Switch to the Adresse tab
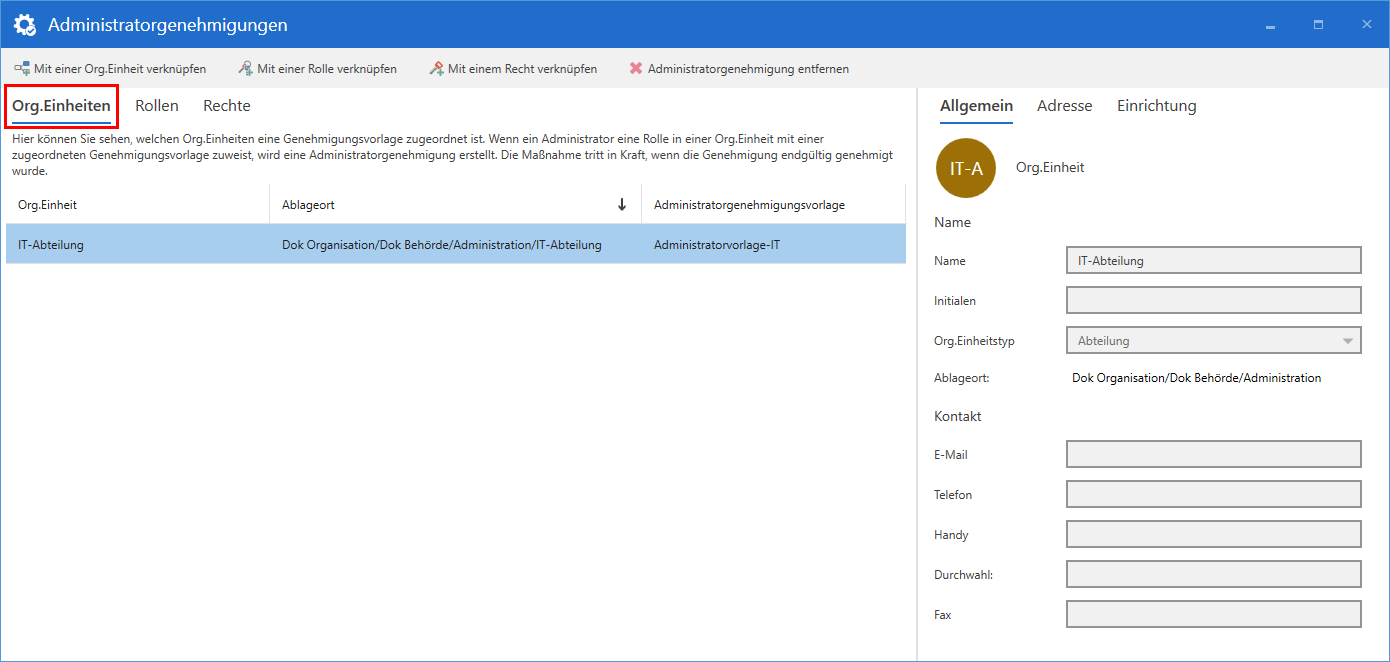Viewport: 1390px width, 662px height. coord(1064,105)
